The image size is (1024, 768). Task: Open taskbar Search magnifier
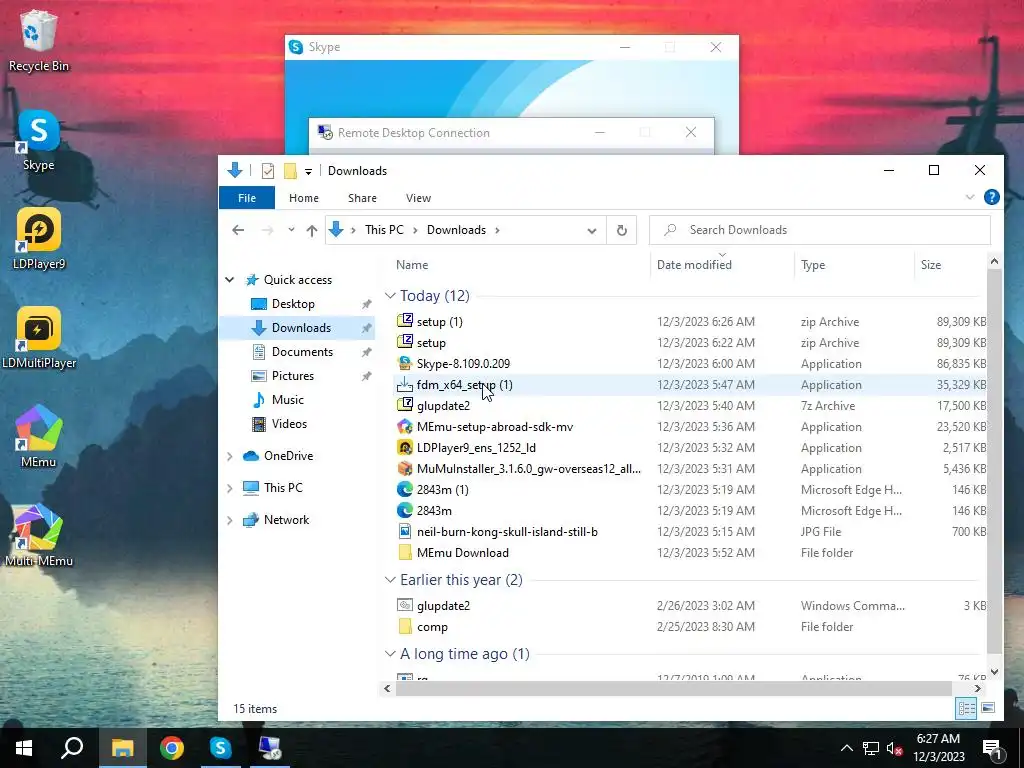(72, 748)
